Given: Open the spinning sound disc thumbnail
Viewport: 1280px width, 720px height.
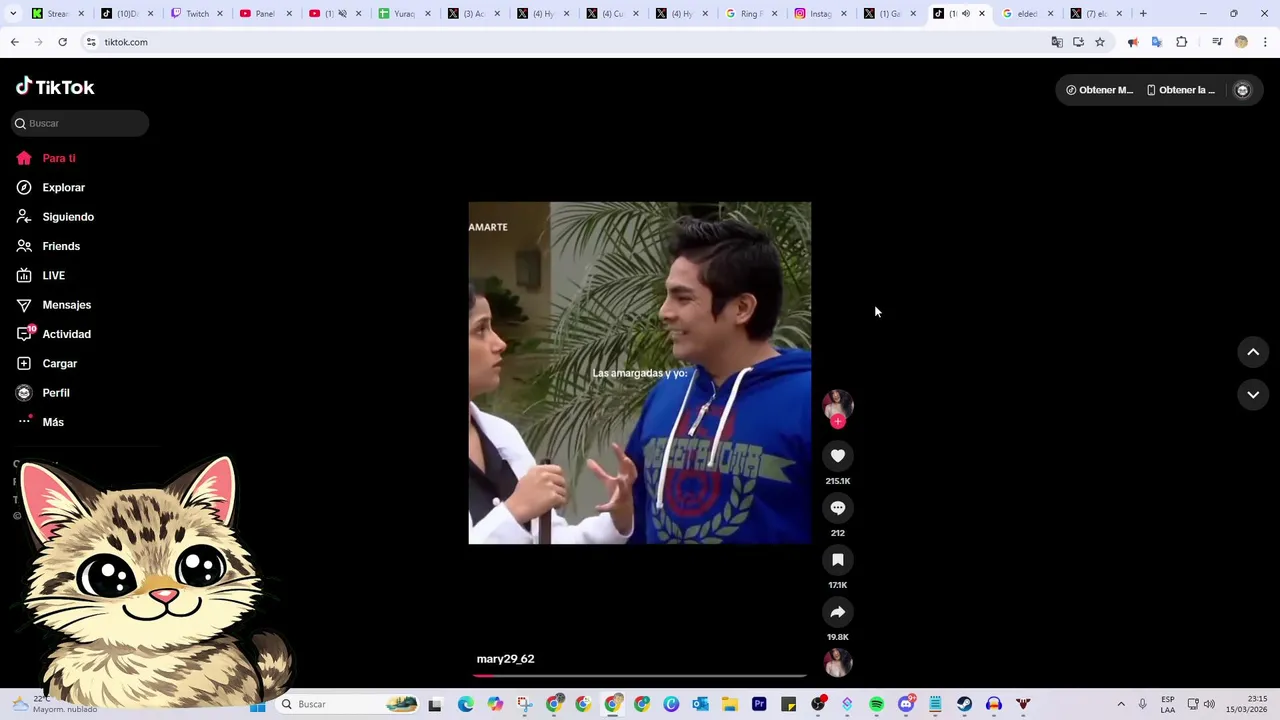Looking at the screenshot, I should [838, 662].
